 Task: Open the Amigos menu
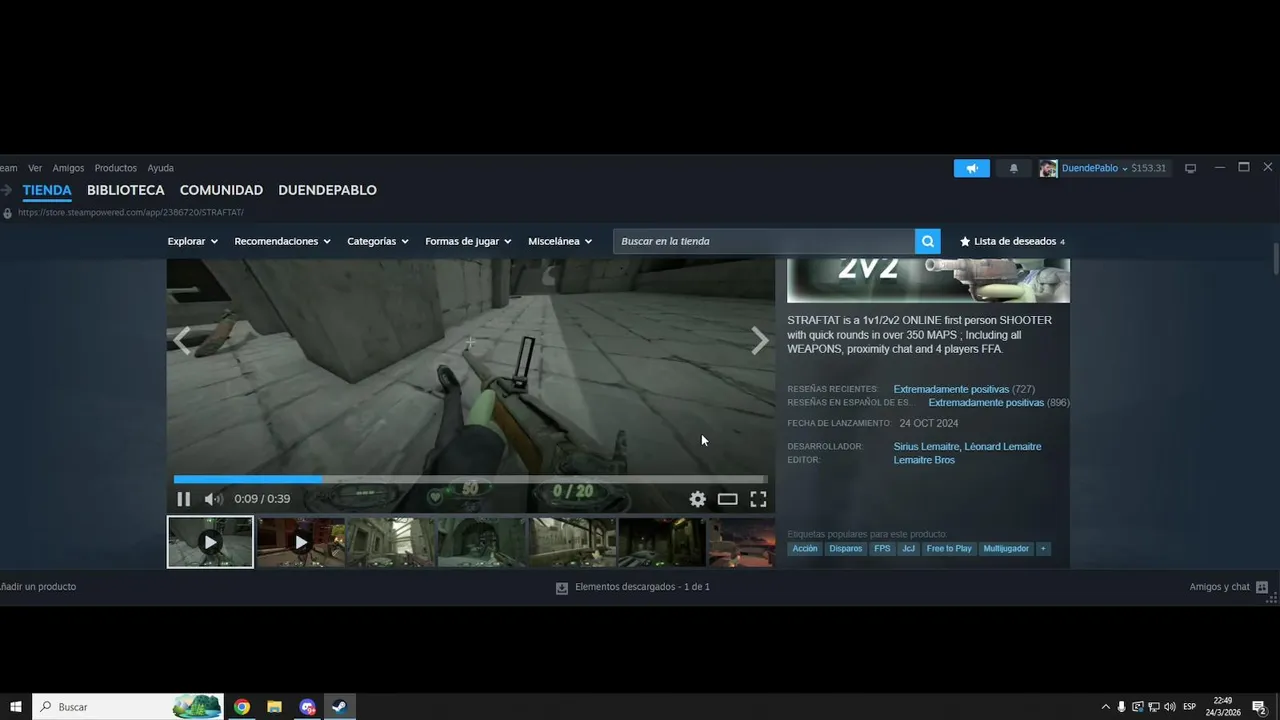(69, 168)
